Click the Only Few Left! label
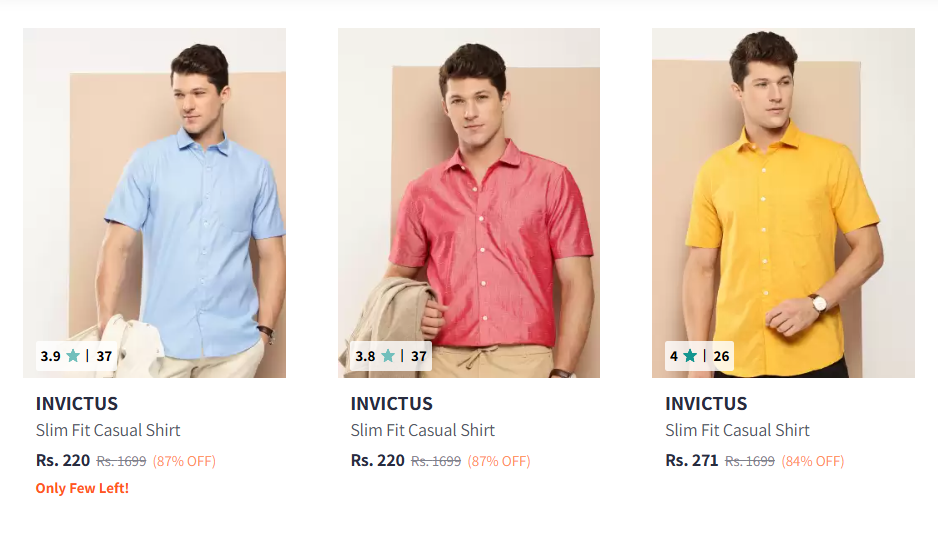Image resolution: width=938 pixels, height=533 pixels. point(82,488)
